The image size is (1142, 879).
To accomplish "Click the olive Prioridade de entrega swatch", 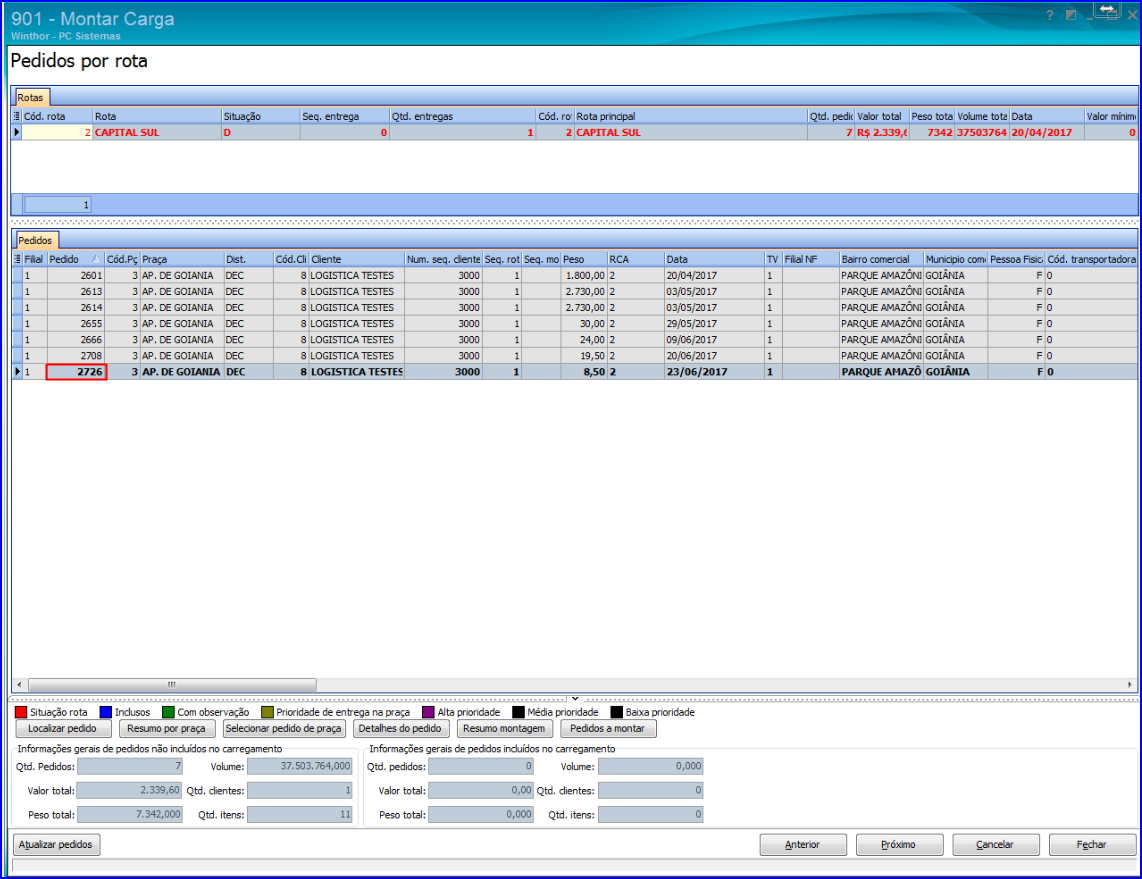I will tap(267, 712).
